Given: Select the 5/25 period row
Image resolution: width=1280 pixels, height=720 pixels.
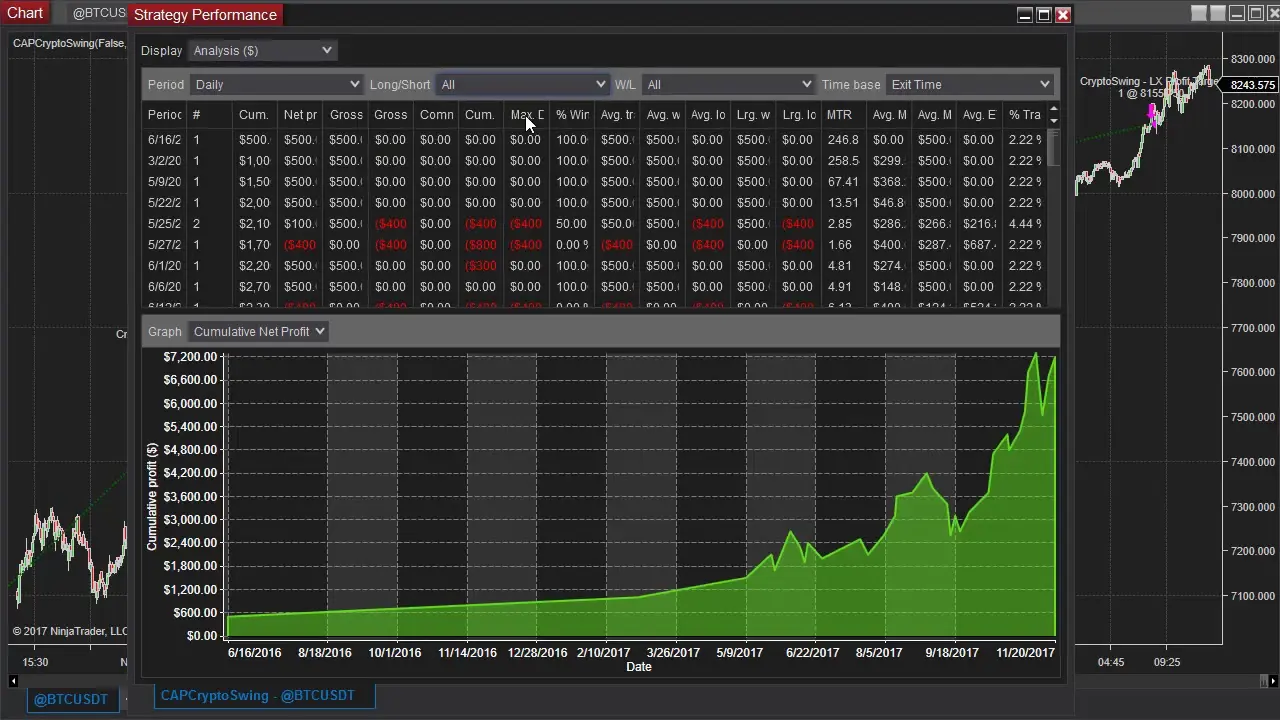Looking at the screenshot, I should (594, 224).
